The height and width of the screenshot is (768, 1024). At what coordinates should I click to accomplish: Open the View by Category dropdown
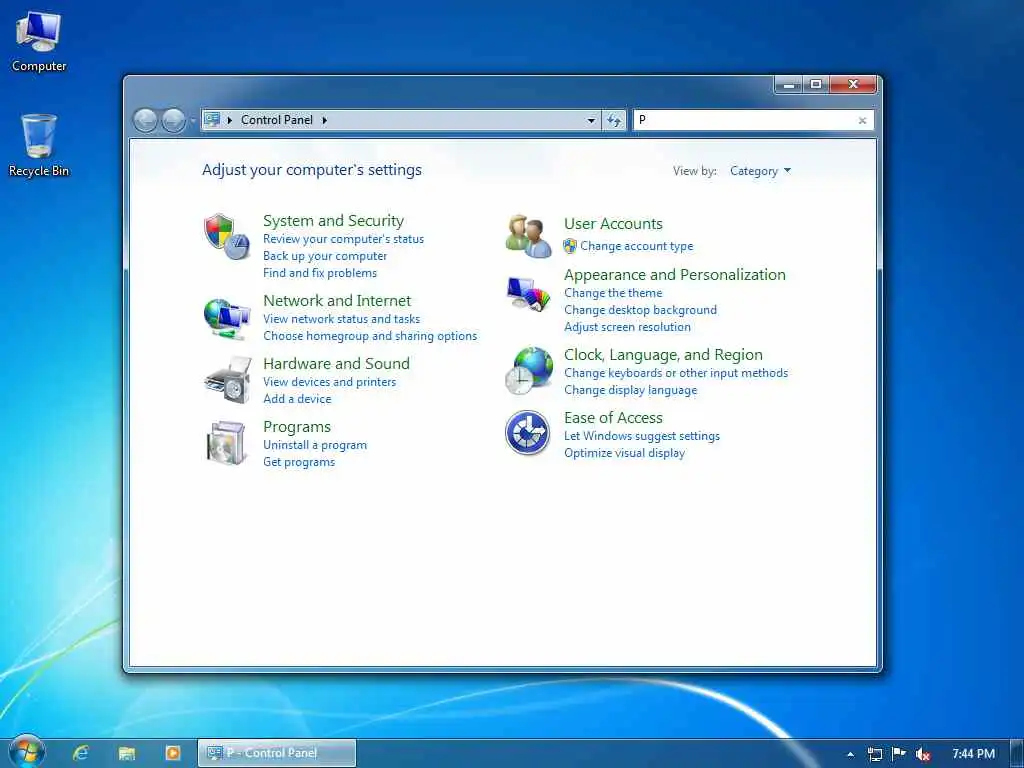[x=760, y=171]
